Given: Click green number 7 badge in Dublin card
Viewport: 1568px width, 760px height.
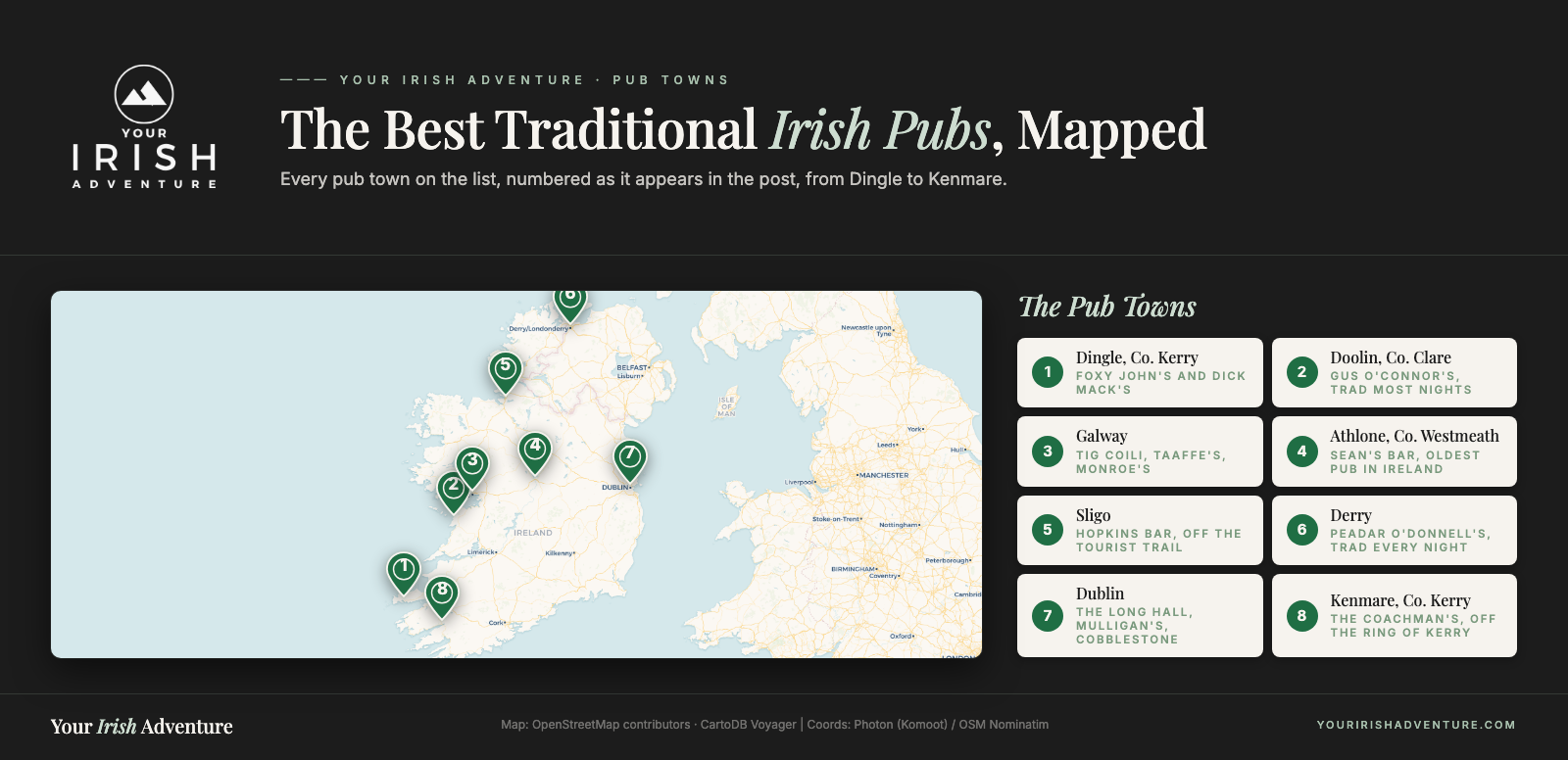Looking at the screenshot, I should [x=1048, y=616].
